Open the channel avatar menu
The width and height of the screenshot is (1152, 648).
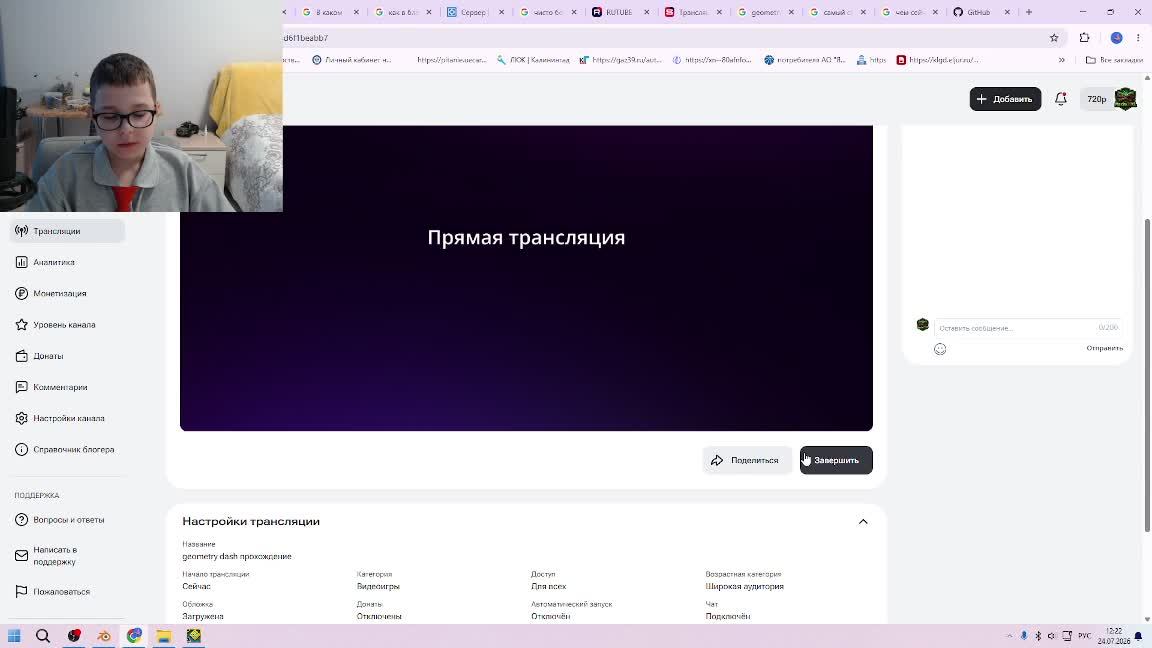click(1125, 98)
